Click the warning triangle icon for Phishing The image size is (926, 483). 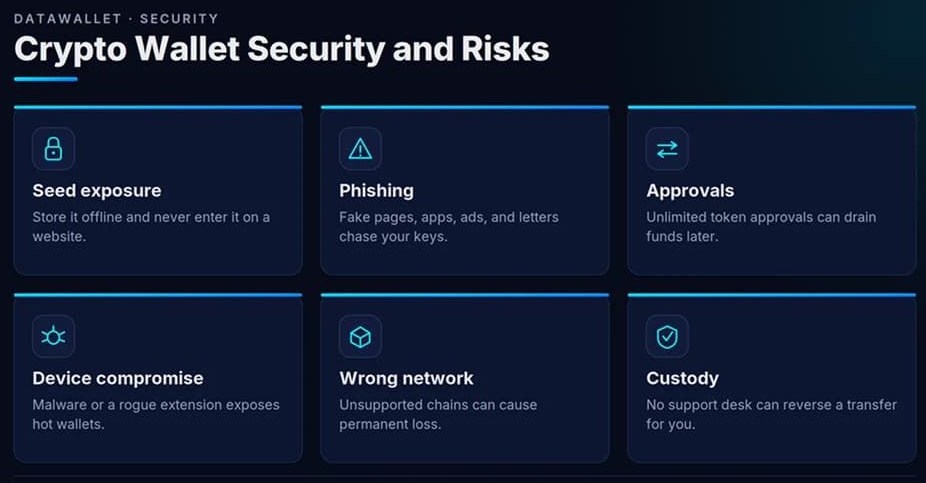pyautogui.click(x=360, y=149)
